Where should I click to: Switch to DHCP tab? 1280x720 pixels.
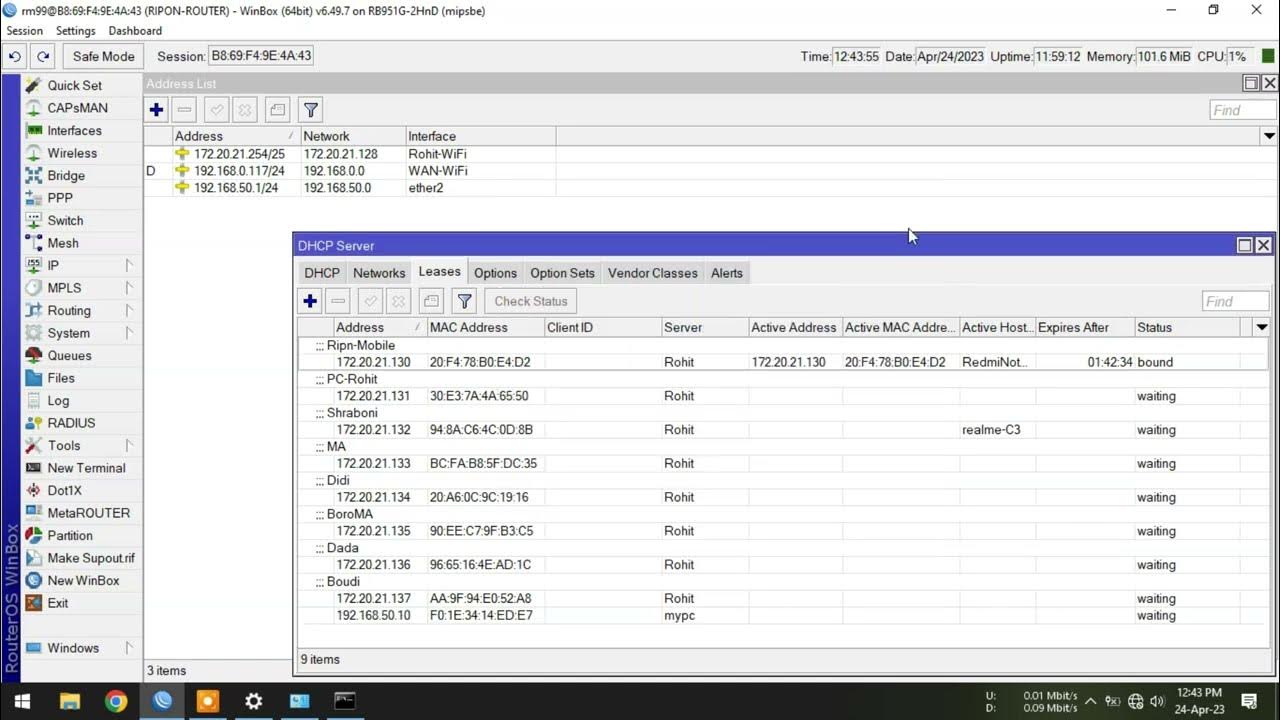pos(322,273)
